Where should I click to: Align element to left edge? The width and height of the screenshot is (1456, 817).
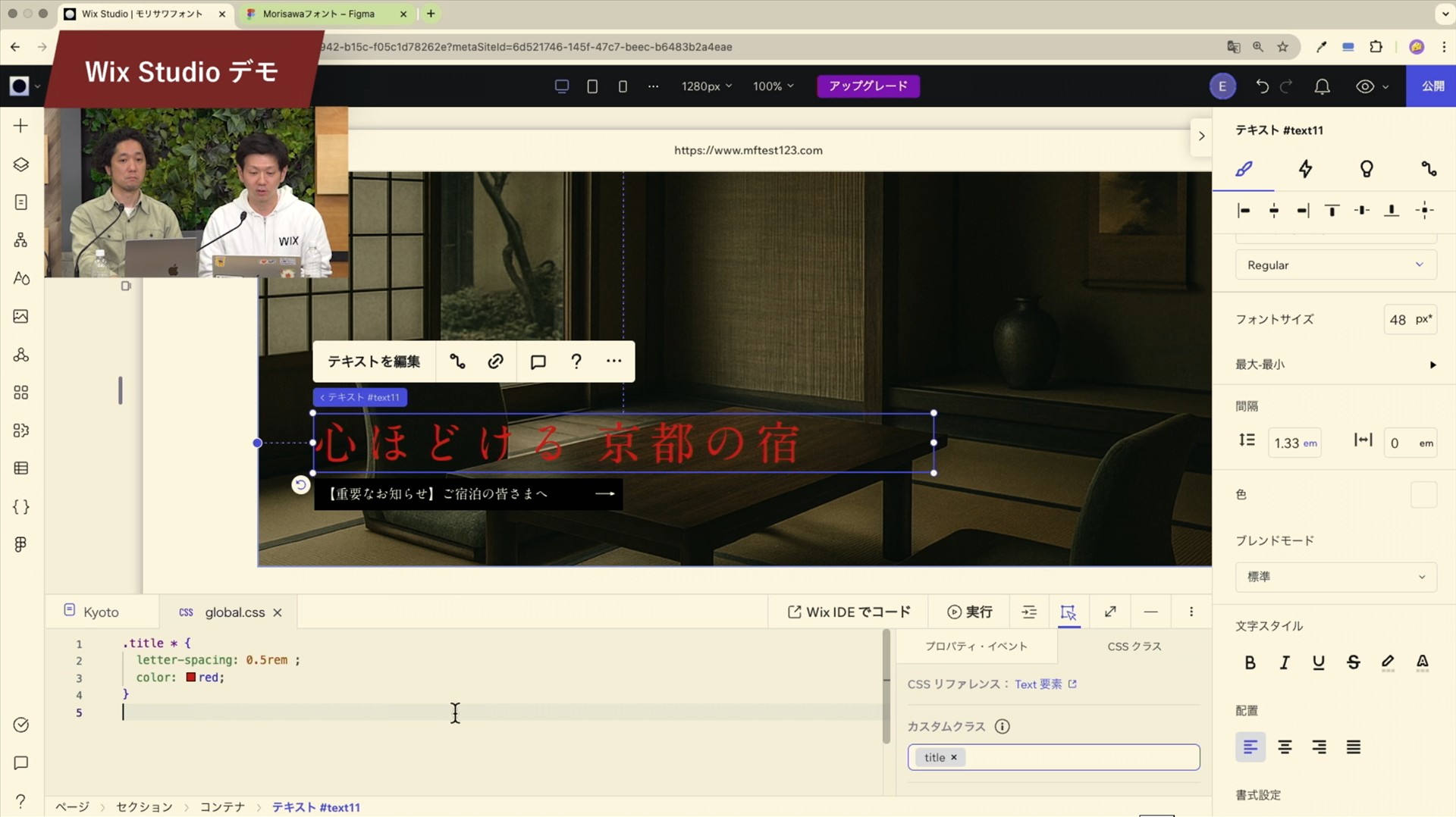[1244, 211]
